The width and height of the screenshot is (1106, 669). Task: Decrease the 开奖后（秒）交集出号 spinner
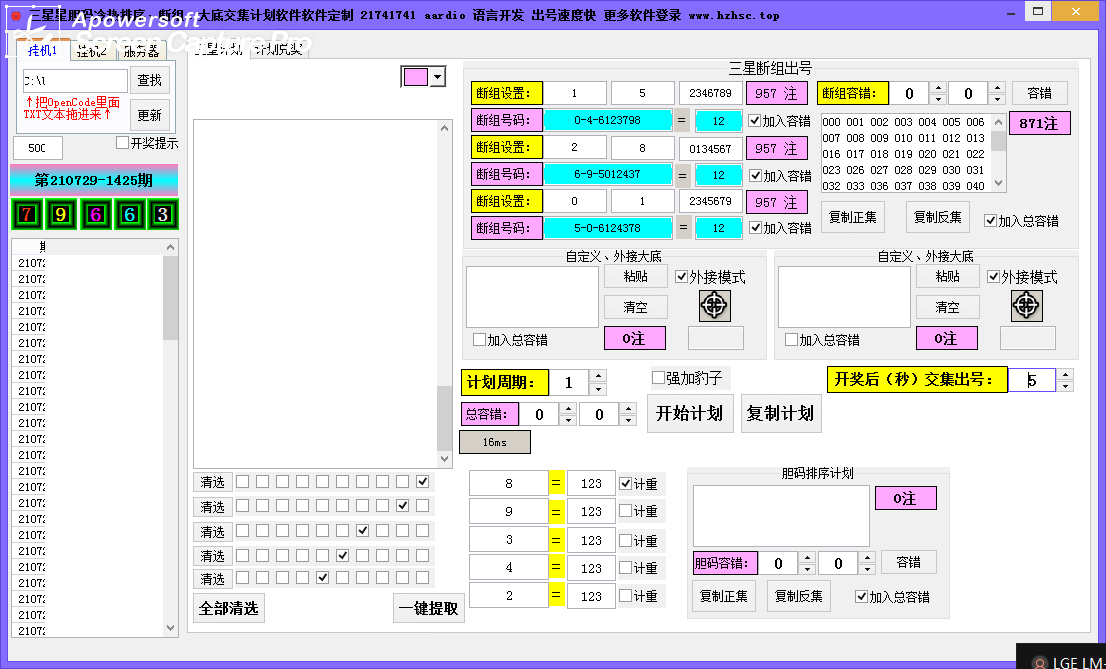click(1065, 386)
